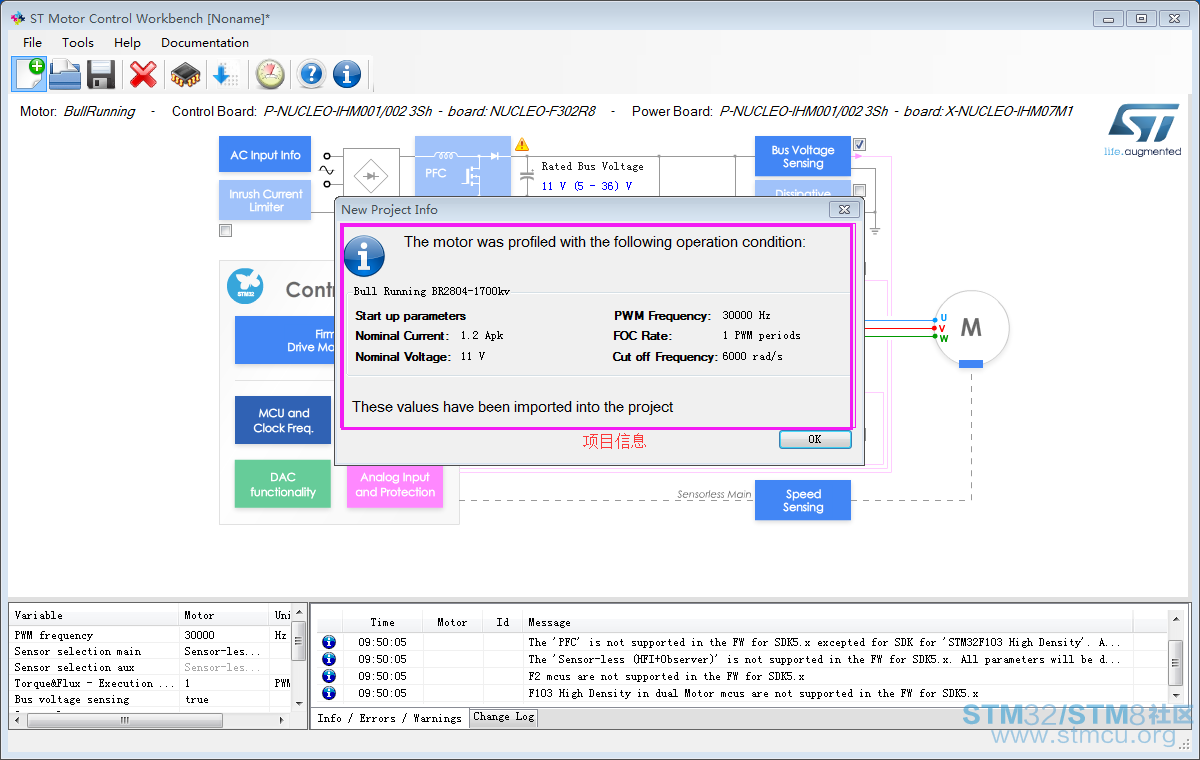This screenshot has height=760, width=1200.
Task: Open the File menu
Action: click(32, 42)
